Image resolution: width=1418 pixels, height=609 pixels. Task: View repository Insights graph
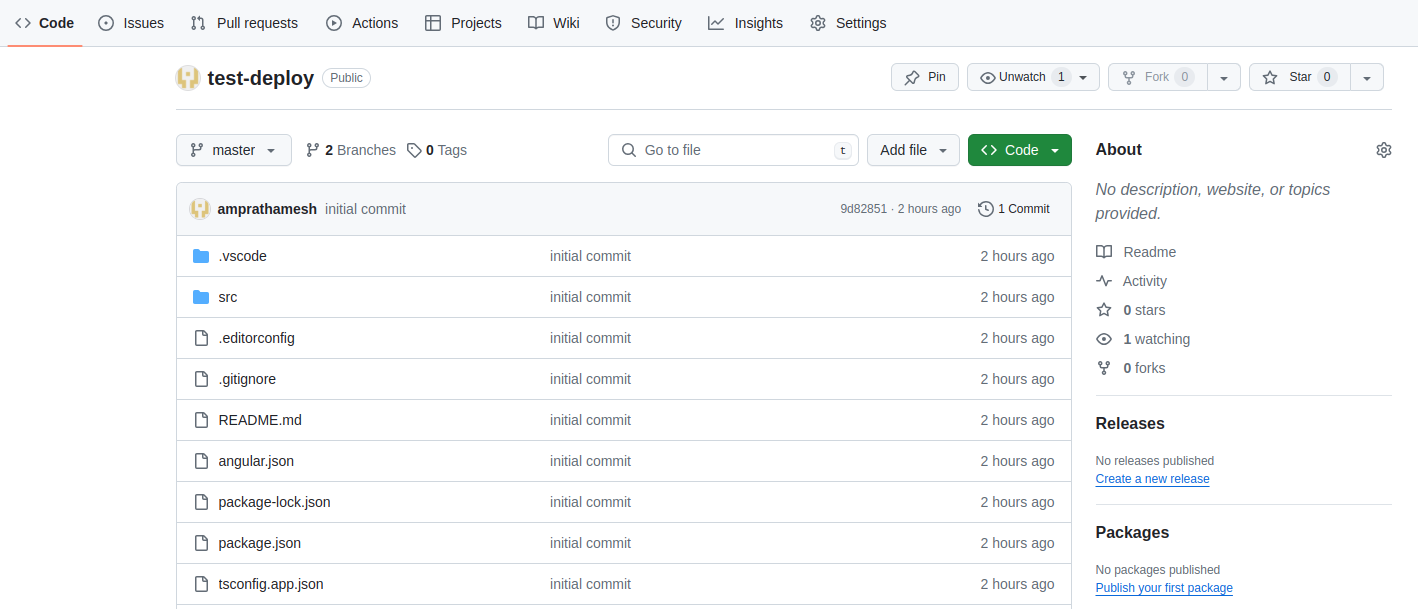(745, 22)
